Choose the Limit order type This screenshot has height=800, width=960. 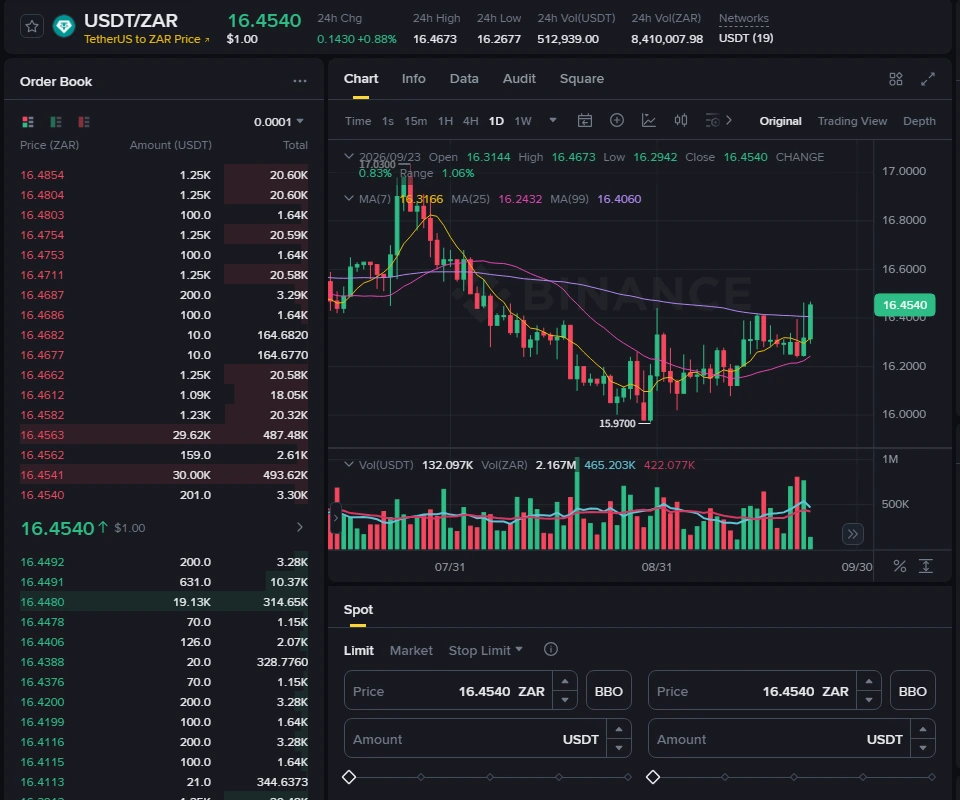pyautogui.click(x=358, y=650)
